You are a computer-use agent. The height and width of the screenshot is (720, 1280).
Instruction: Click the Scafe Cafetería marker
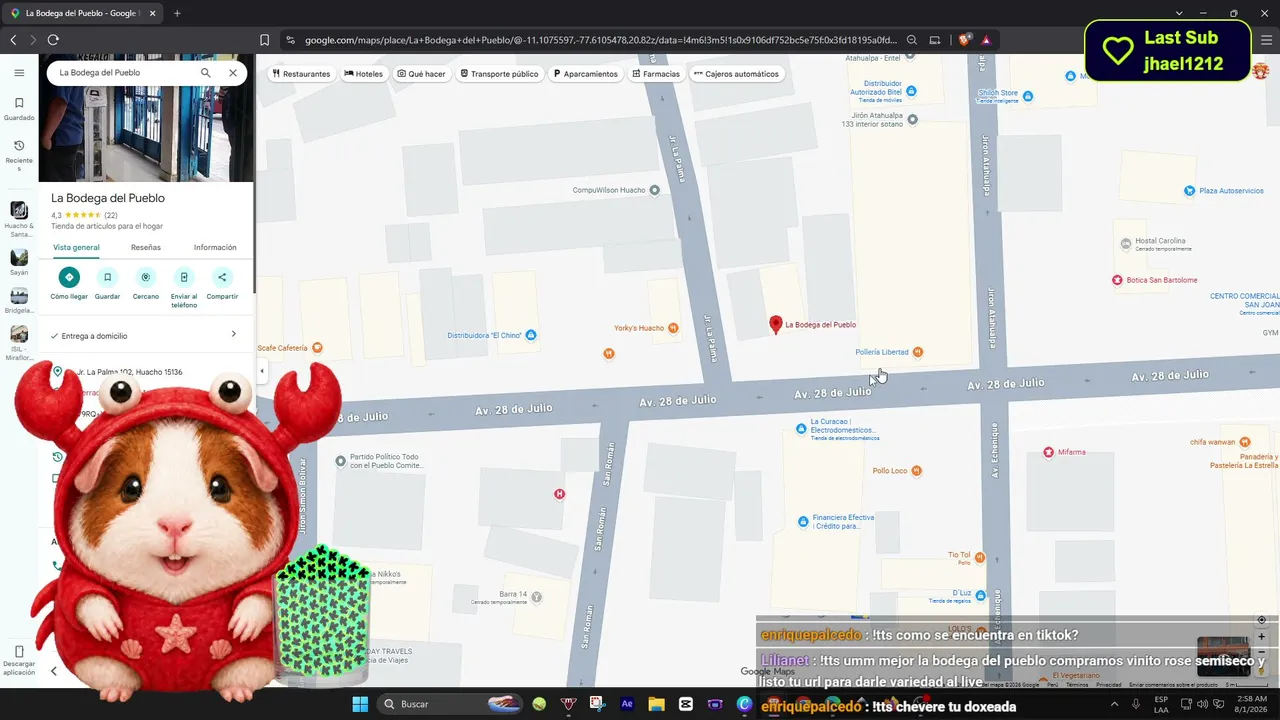[317, 348]
